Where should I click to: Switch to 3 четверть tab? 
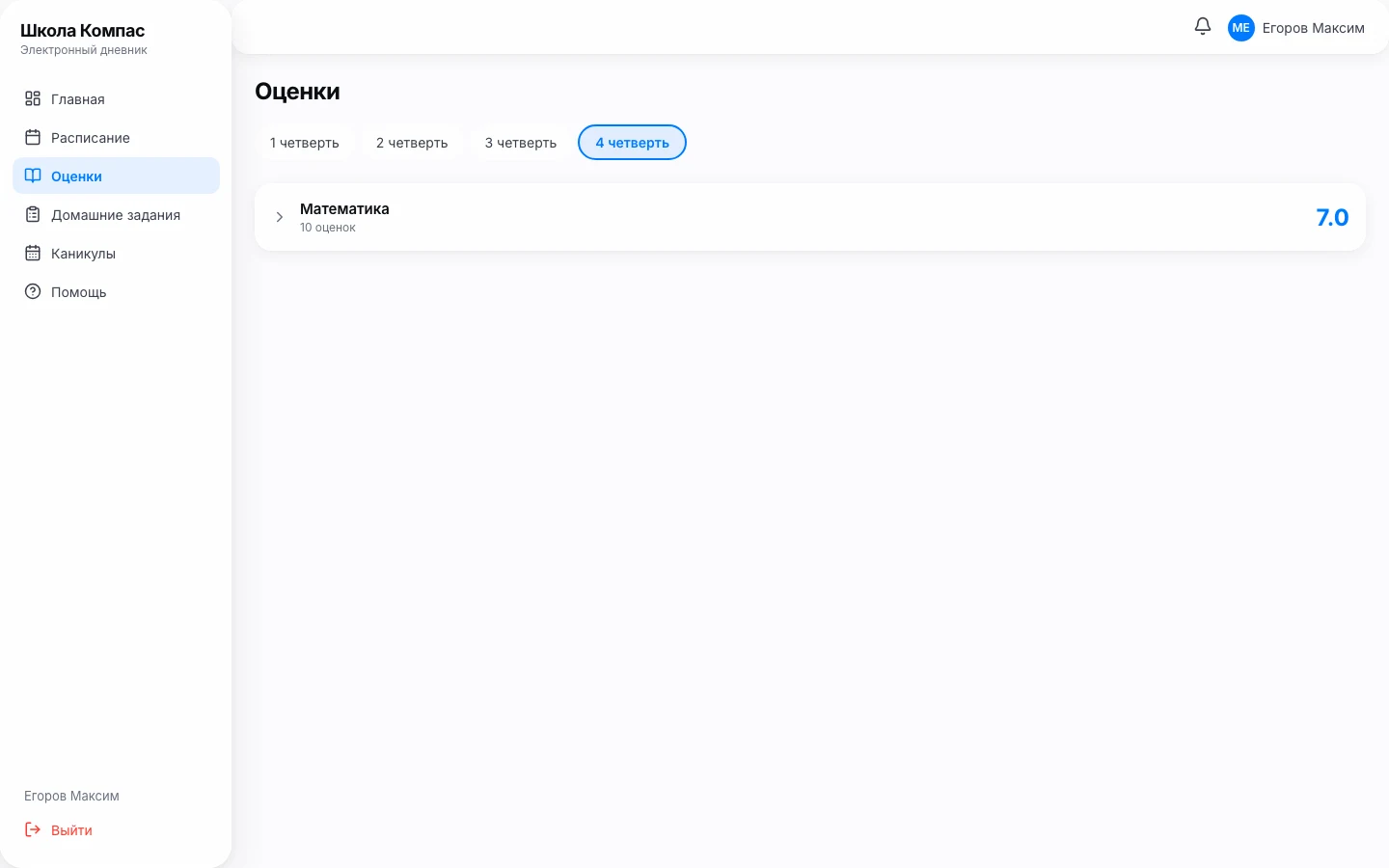[521, 143]
